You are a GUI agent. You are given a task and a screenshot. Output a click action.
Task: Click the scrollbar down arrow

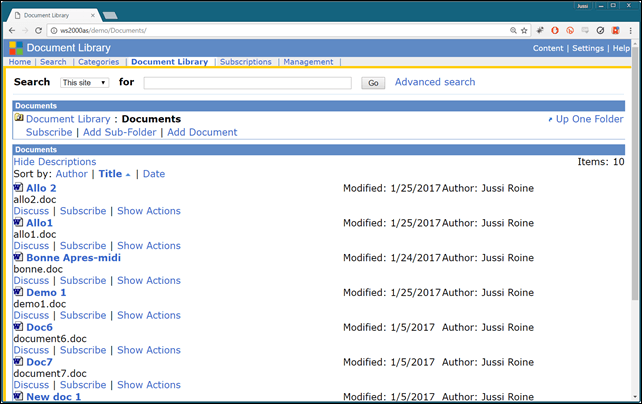click(x=635, y=397)
